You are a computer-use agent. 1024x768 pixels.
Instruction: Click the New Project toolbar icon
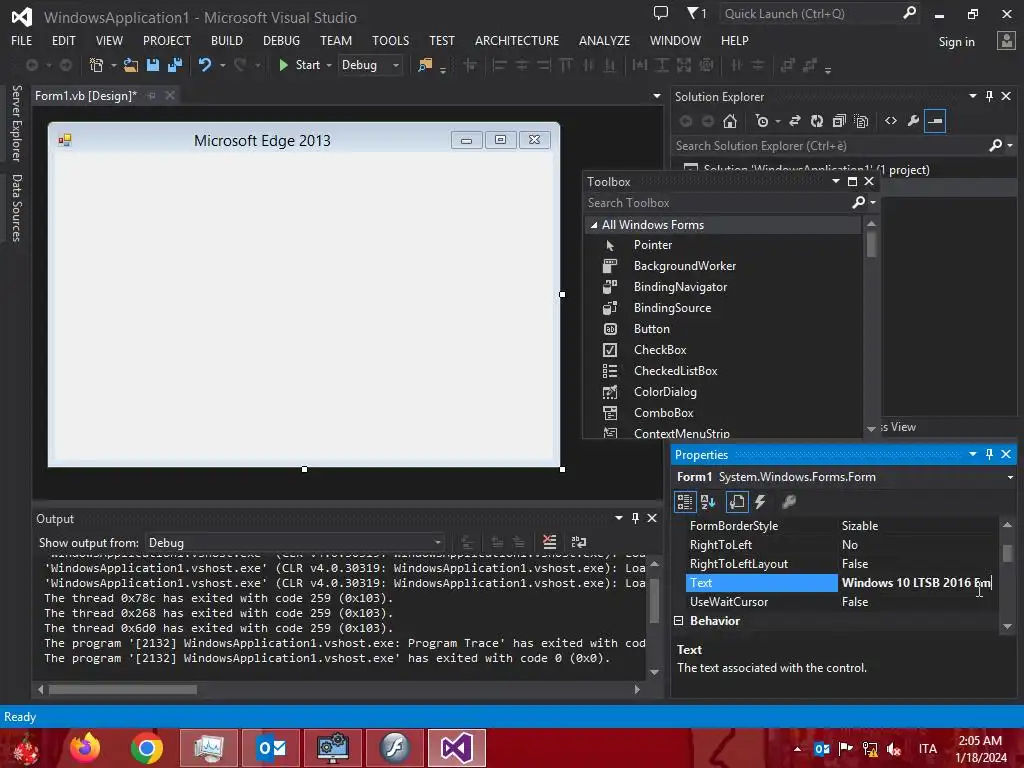[x=97, y=65]
